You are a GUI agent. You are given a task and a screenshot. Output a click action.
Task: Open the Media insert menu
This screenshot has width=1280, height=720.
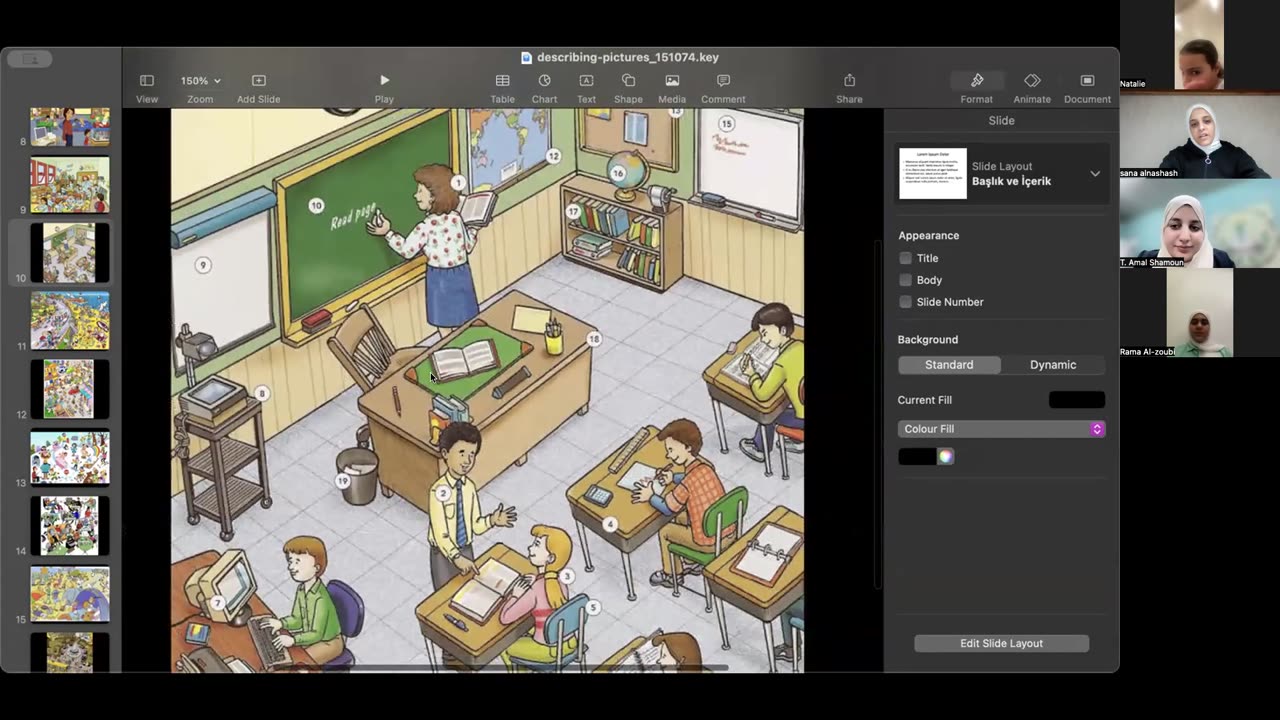click(672, 80)
